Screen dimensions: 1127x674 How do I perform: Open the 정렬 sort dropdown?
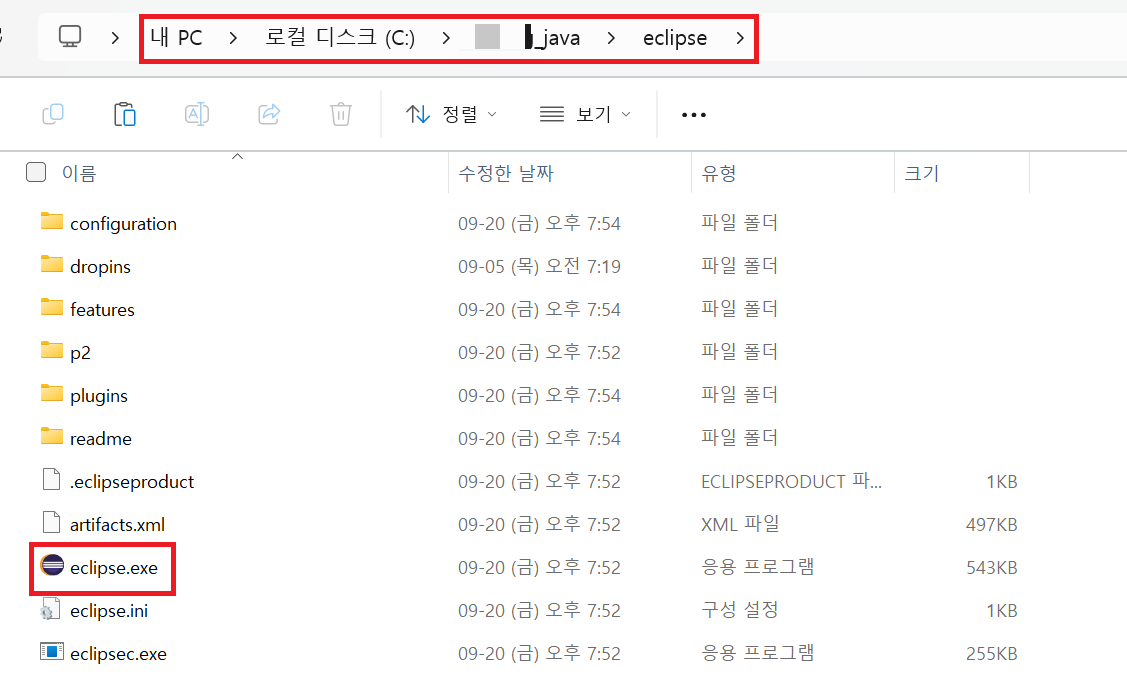tap(451, 114)
